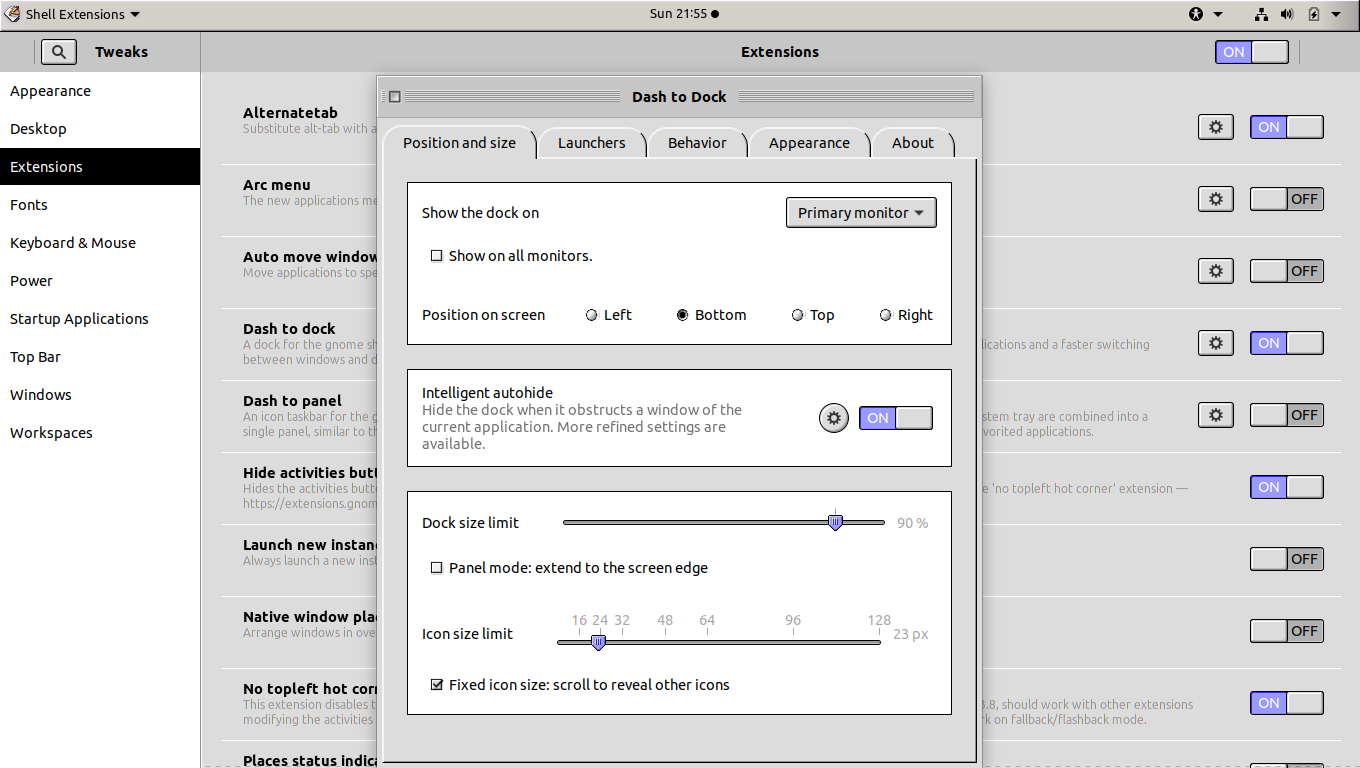Click the Arc menu extension name
This screenshot has height=768, width=1360.
(277, 185)
